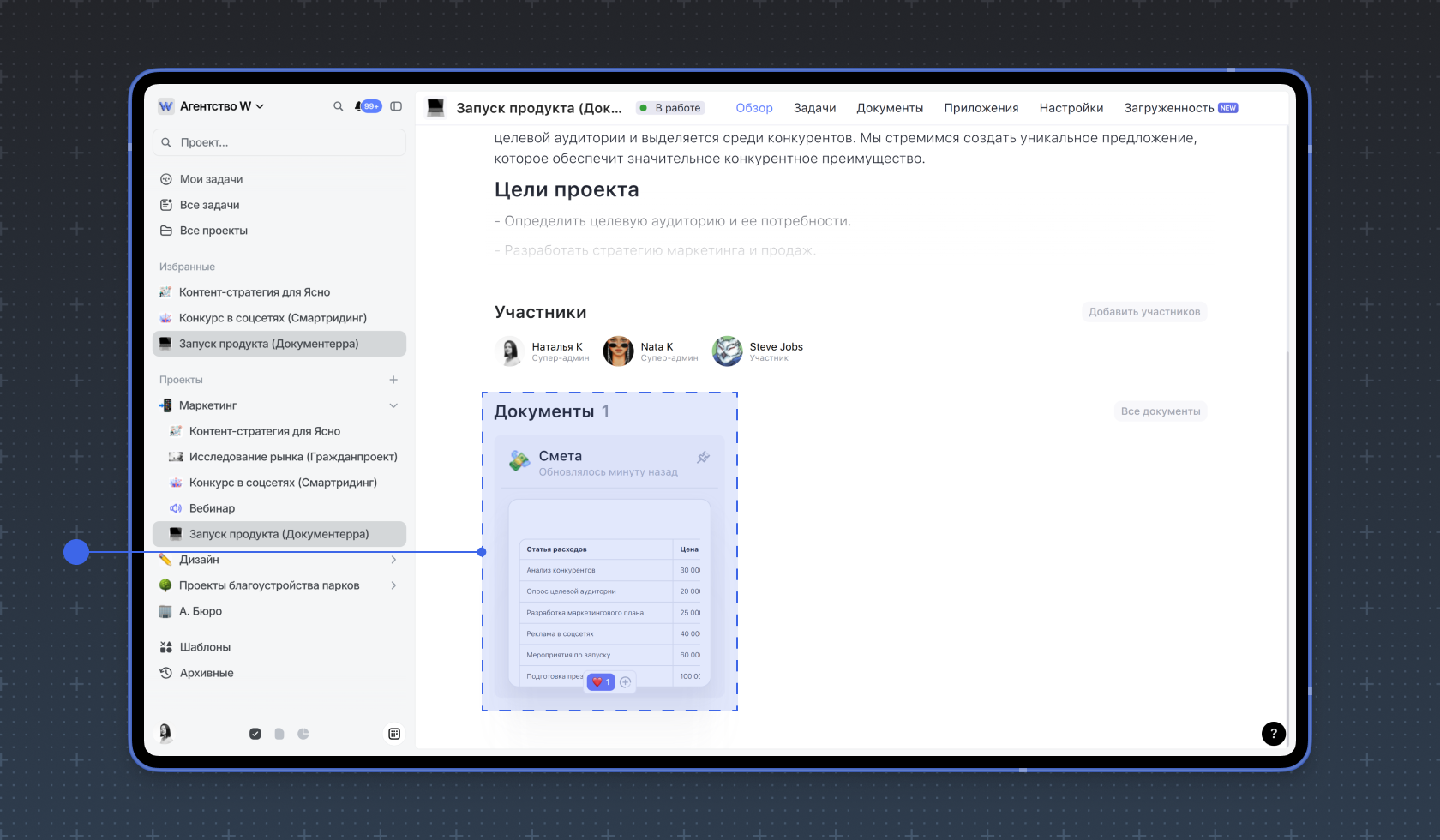Pin the Смета document
This screenshot has width=1440, height=840.
click(703, 457)
